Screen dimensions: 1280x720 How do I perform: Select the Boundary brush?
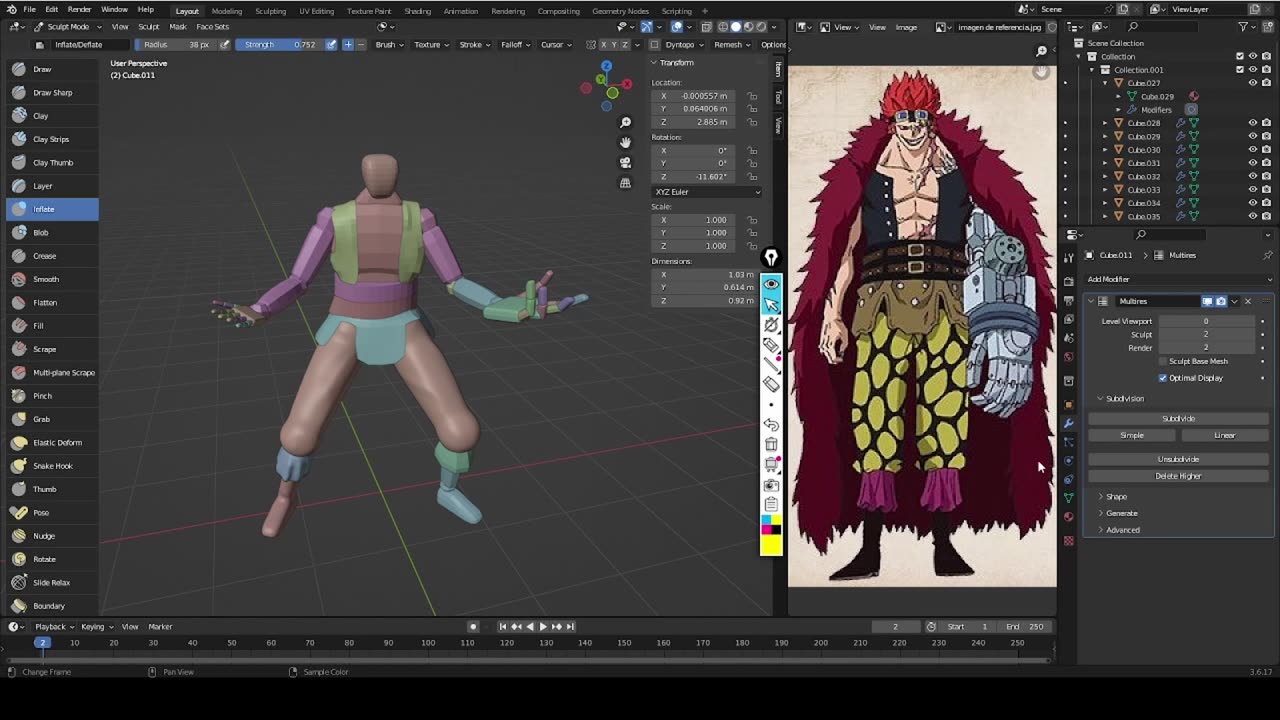point(52,606)
